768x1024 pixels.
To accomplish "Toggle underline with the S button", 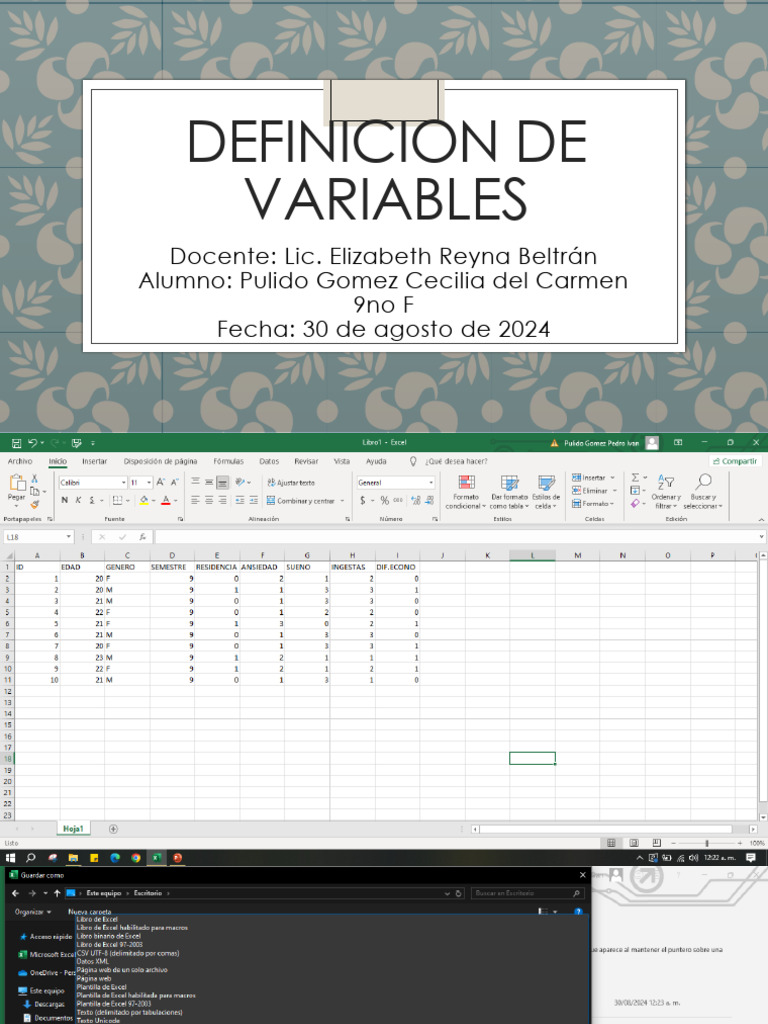I will click(91, 500).
